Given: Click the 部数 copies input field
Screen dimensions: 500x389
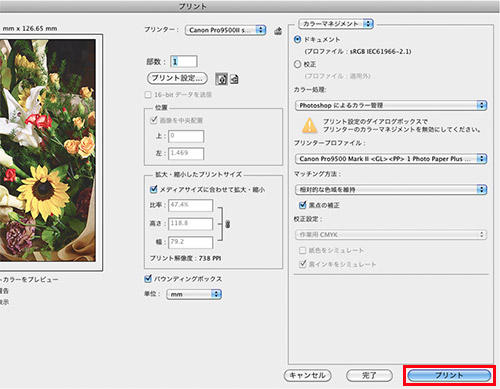Looking at the screenshot, I should (184, 62).
